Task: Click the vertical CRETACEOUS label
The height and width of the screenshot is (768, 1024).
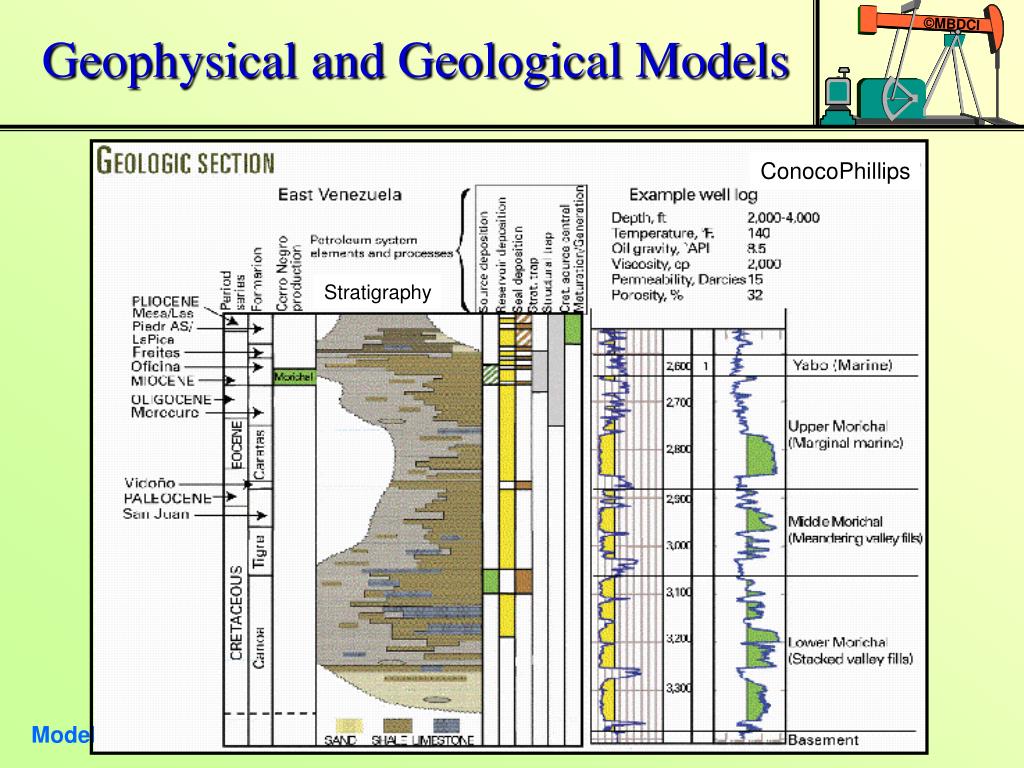Action: pyautogui.click(x=236, y=613)
